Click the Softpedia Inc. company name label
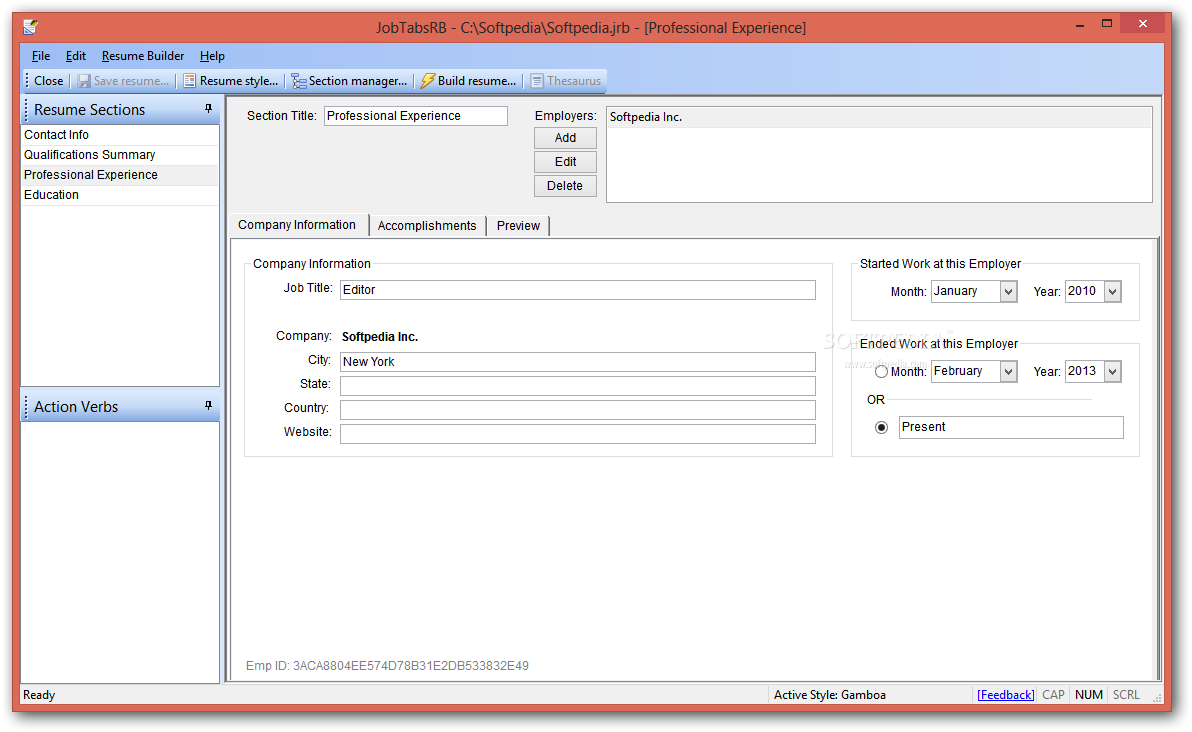1192x732 pixels. point(380,337)
